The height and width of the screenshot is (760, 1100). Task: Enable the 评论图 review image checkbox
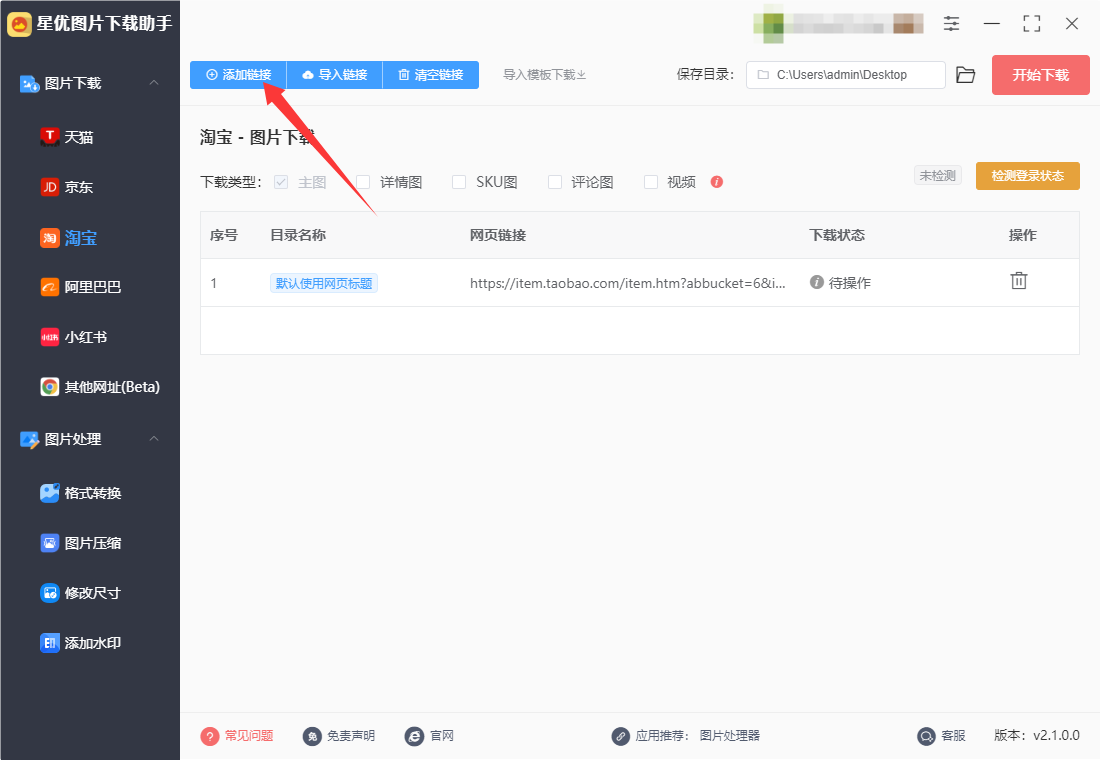coord(555,182)
